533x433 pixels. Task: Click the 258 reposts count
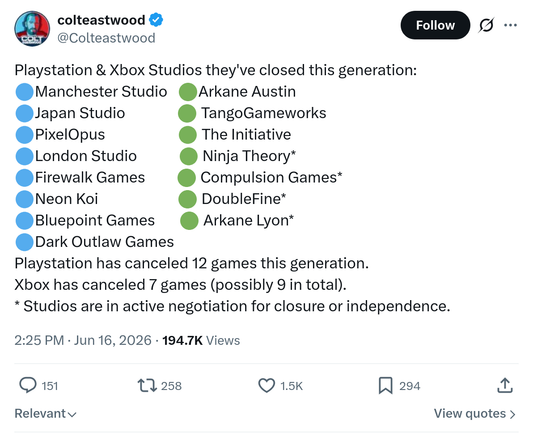coord(171,386)
